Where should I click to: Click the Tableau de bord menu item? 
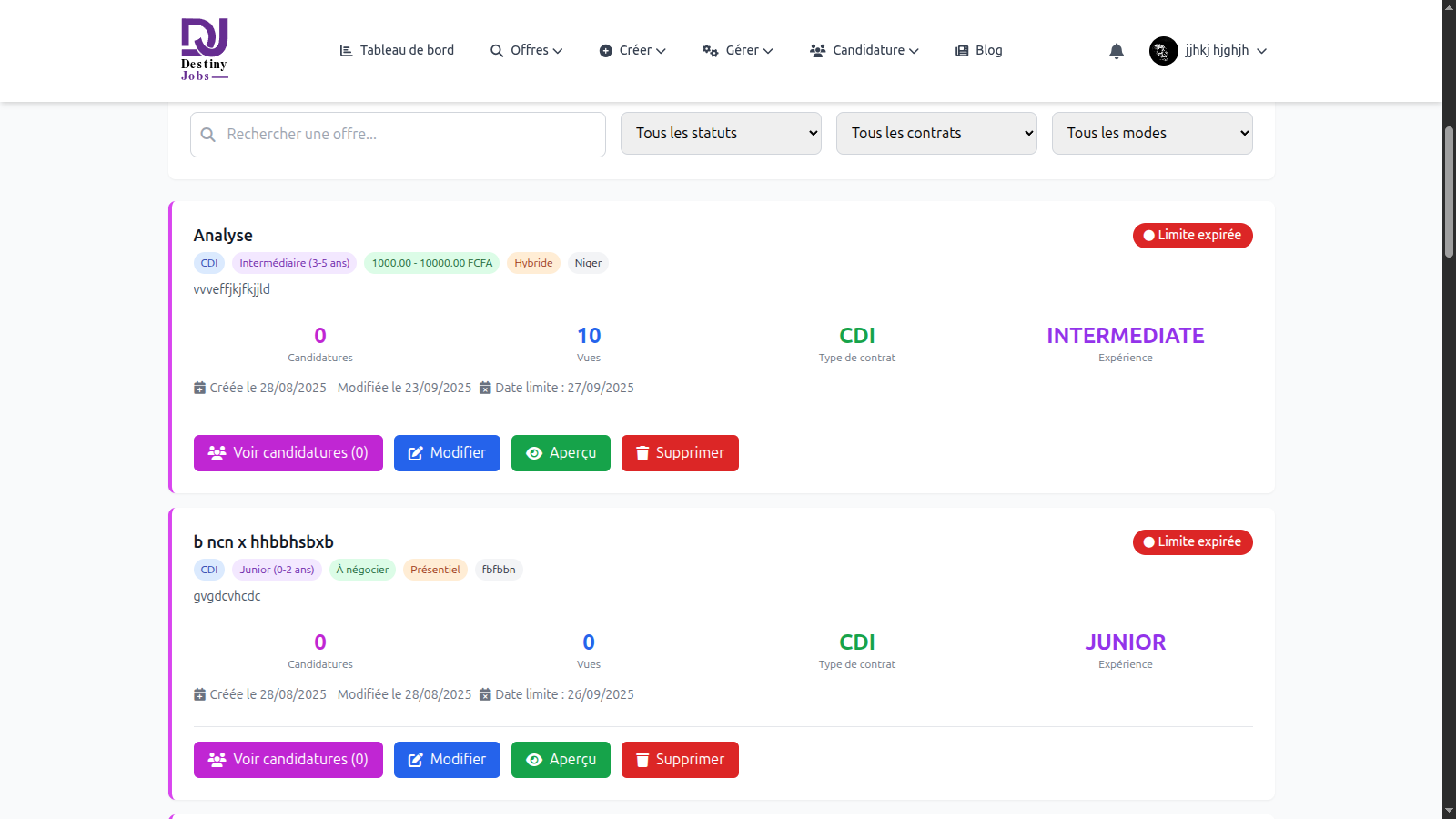pos(397,50)
